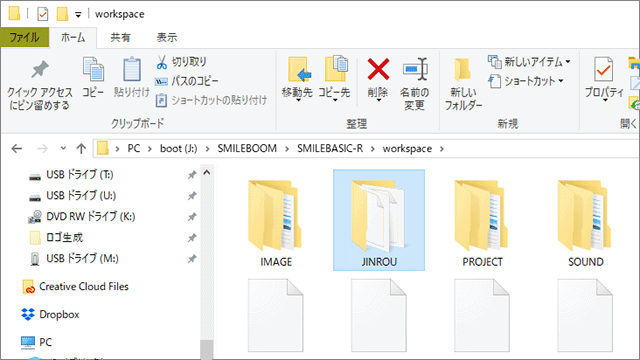Unpin DVD RW ドライブ (K:) pin icon
The image size is (640, 360).
pyautogui.click(x=192, y=217)
